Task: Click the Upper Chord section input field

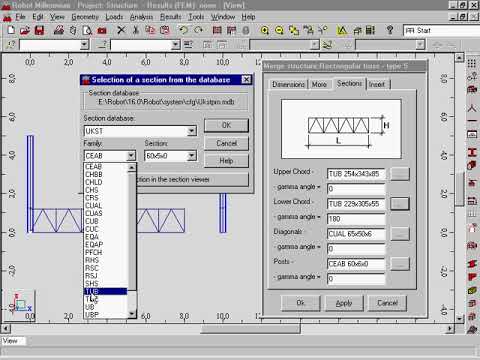Action: (356, 174)
